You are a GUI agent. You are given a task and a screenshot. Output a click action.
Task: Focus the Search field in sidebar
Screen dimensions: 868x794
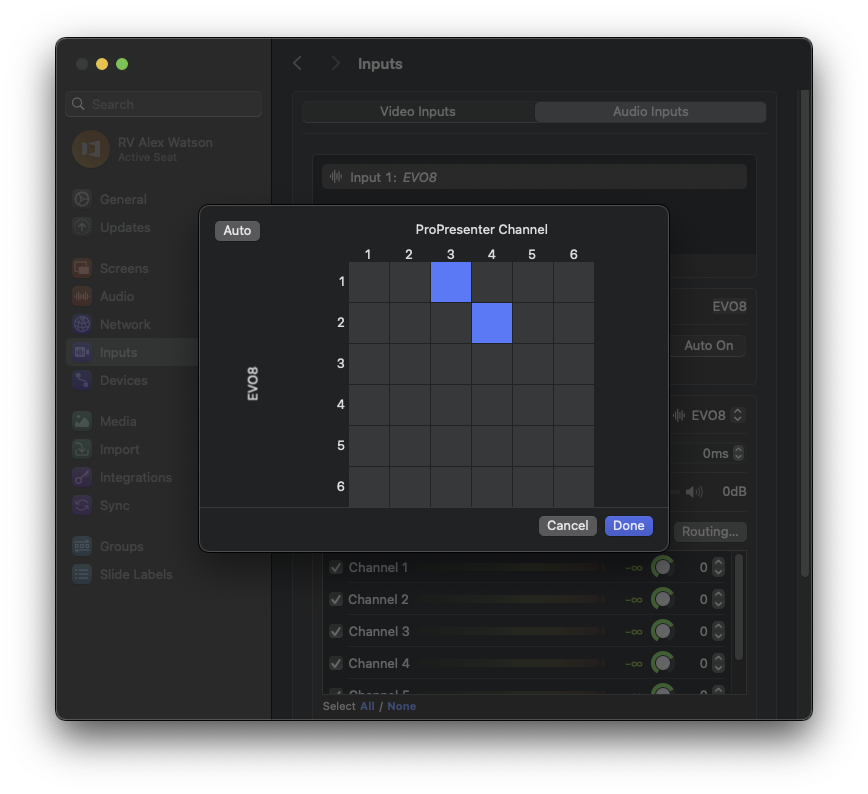[x=163, y=104]
